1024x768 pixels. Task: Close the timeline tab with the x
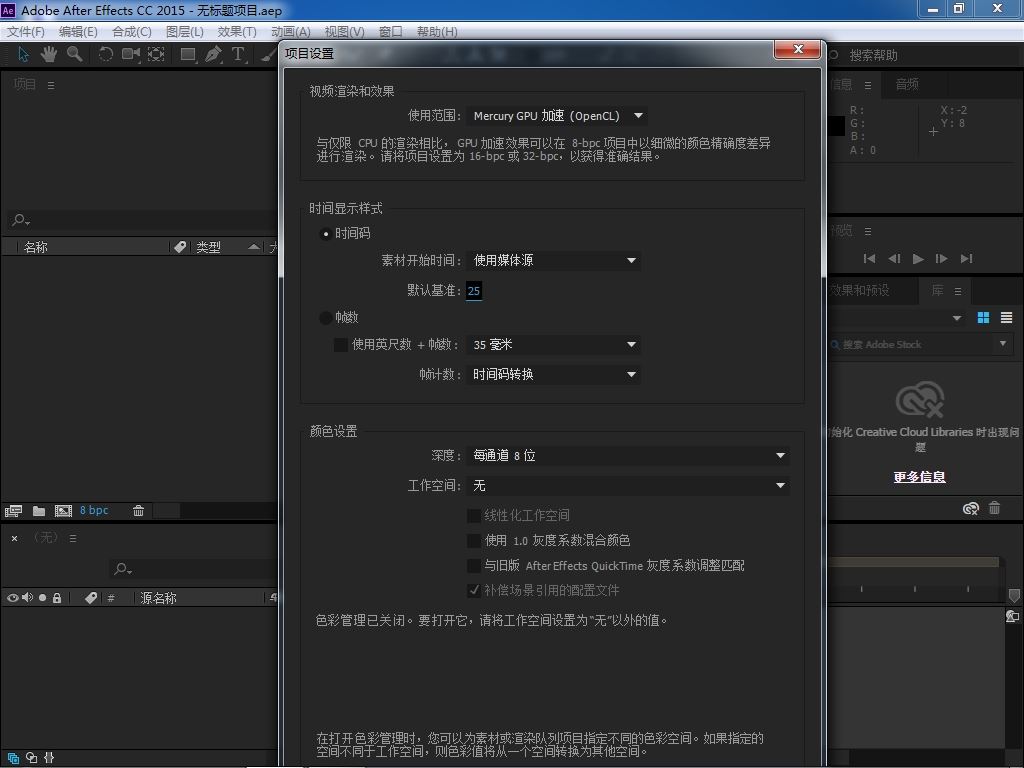14,538
